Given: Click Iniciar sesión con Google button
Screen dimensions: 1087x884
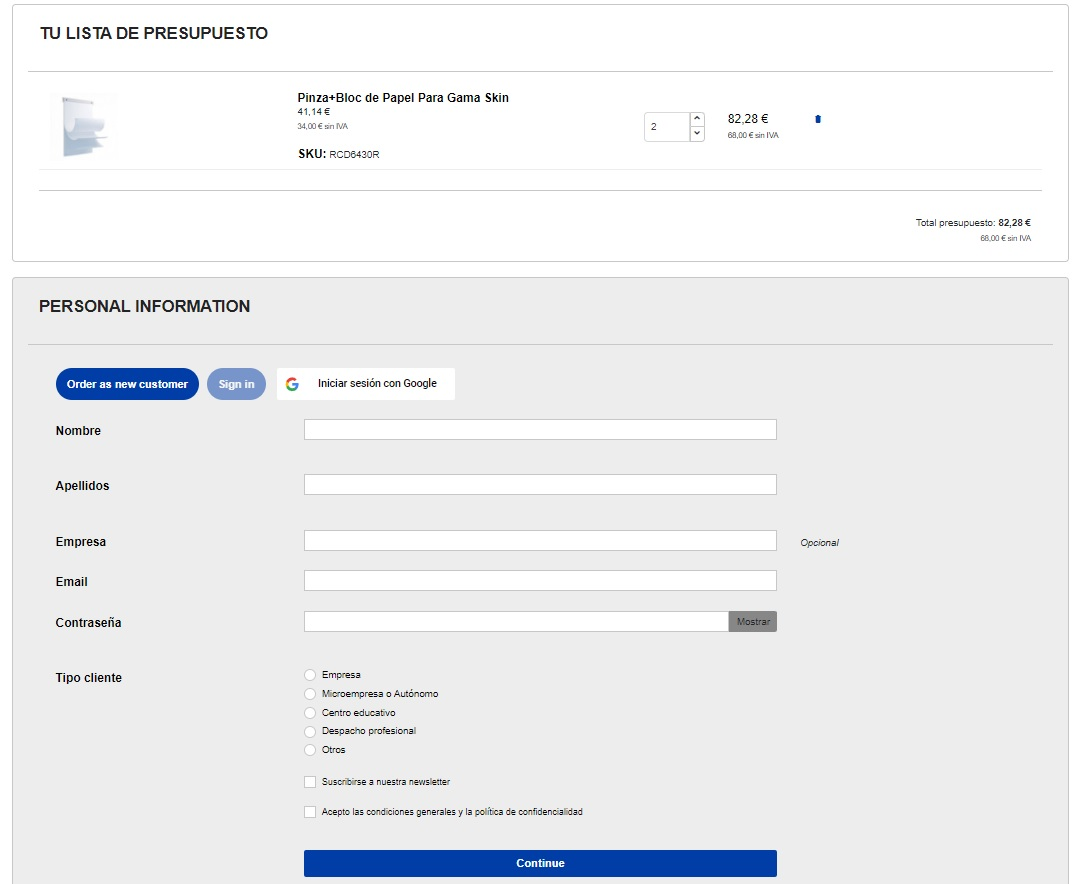Looking at the screenshot, I should [365, 384].
